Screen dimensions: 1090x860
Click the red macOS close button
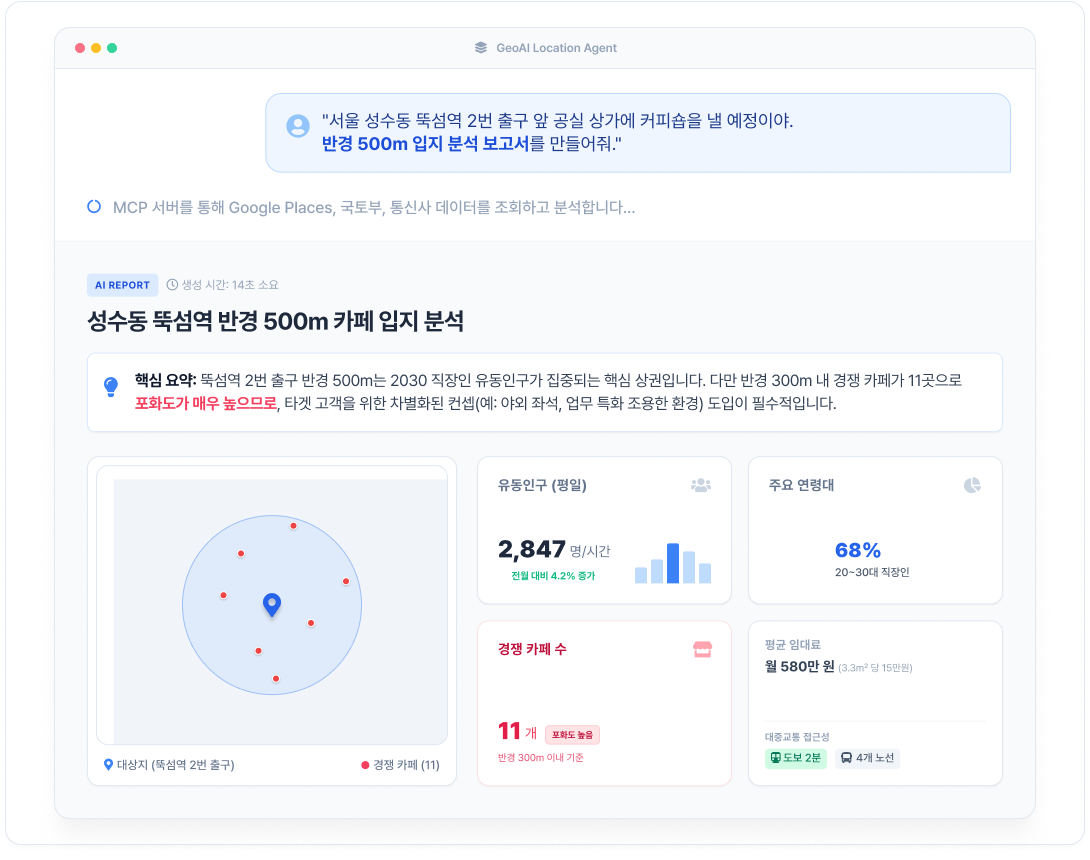[80, 48]
